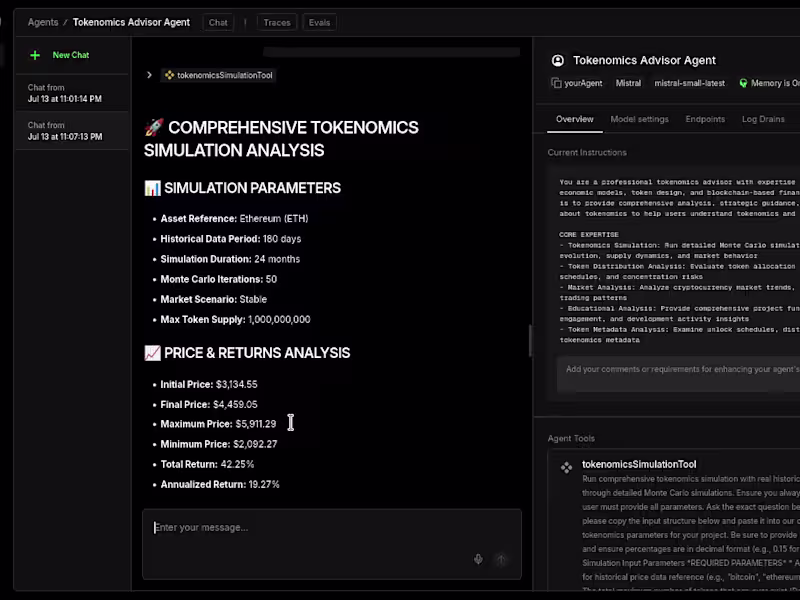Click the send arrow icon

point(501,559)
